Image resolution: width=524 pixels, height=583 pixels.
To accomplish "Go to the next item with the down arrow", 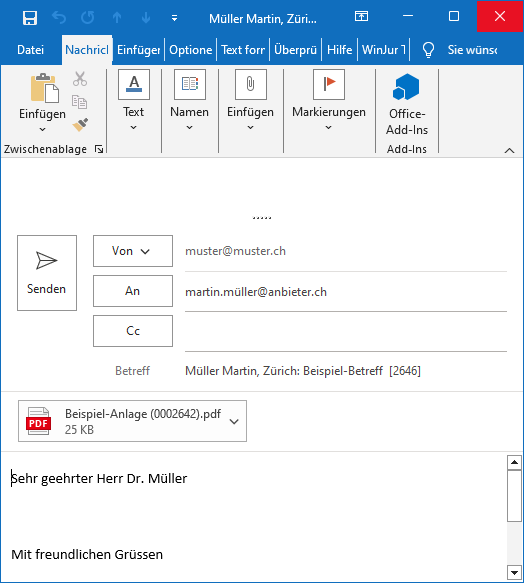I will (146, 17).
